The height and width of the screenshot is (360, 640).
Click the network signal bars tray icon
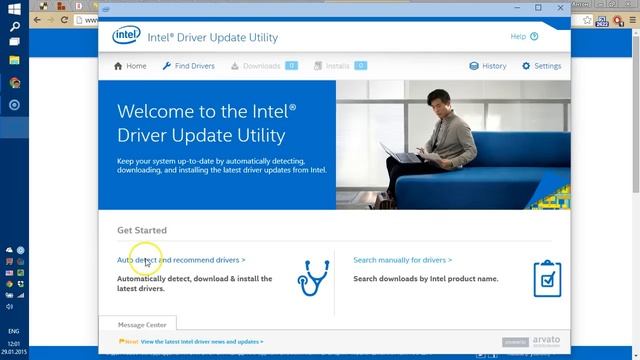pos(20,295)
